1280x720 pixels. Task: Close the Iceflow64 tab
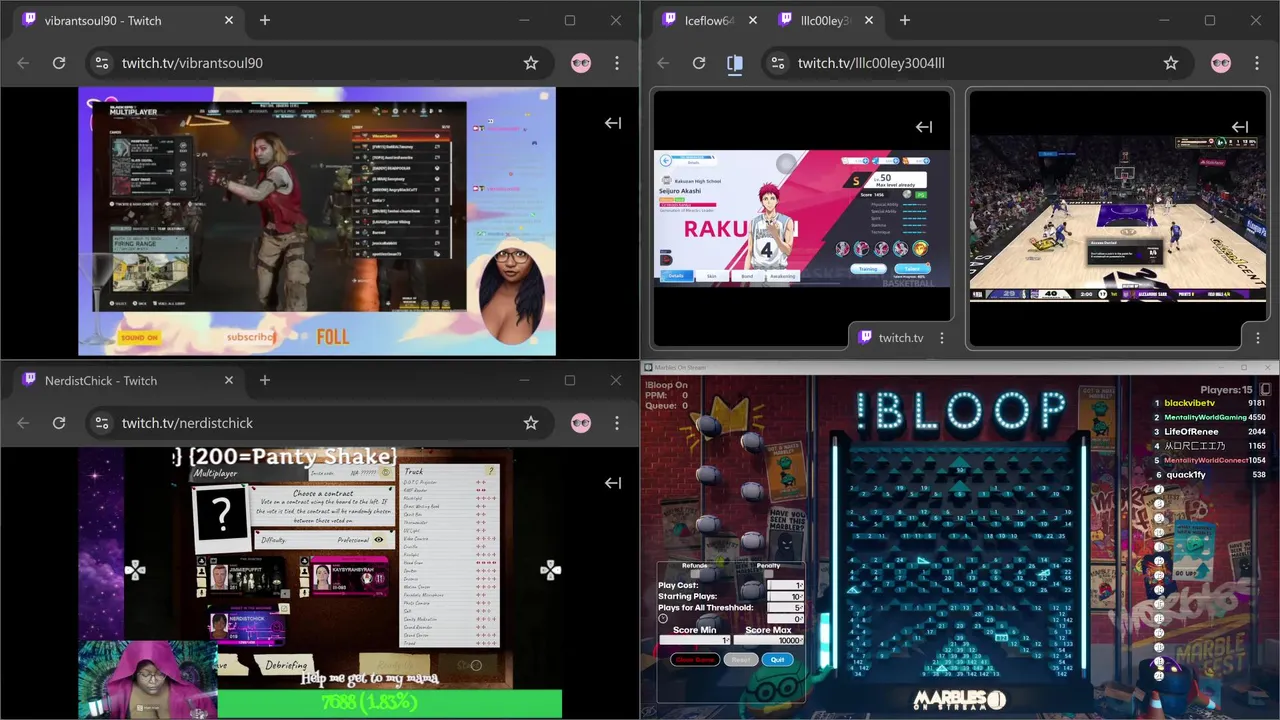[x=753, y=20]
